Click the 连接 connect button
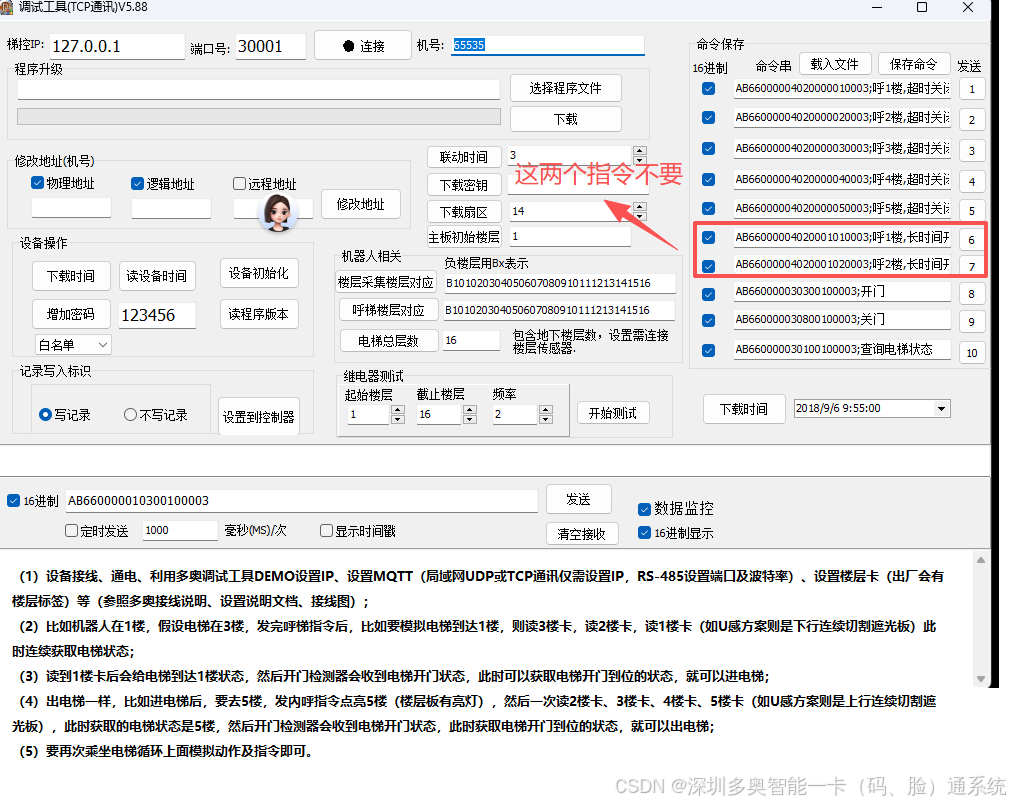 coord(363,46)
